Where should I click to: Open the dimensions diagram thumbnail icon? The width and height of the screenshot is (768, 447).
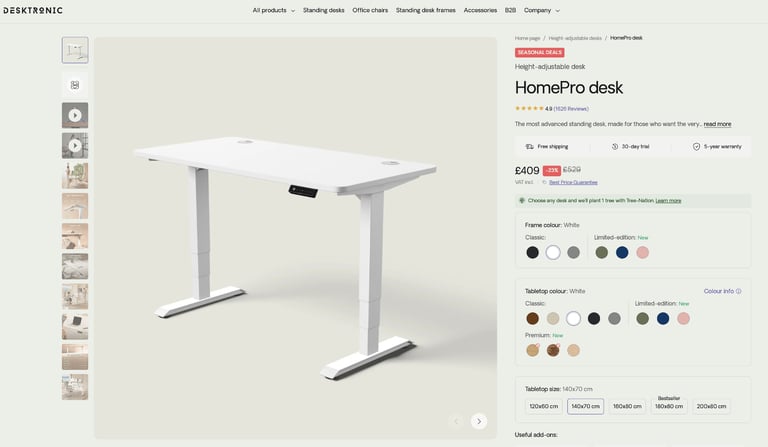(x=75, y=85)
